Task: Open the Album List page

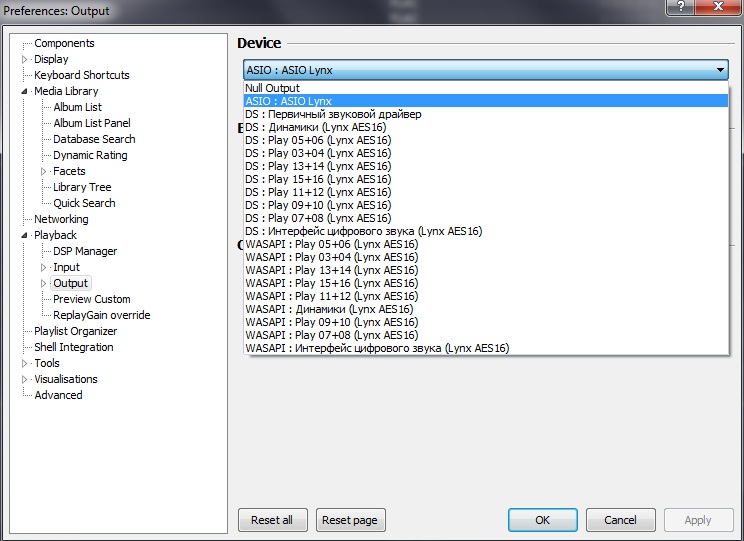Action: point(77,107)
